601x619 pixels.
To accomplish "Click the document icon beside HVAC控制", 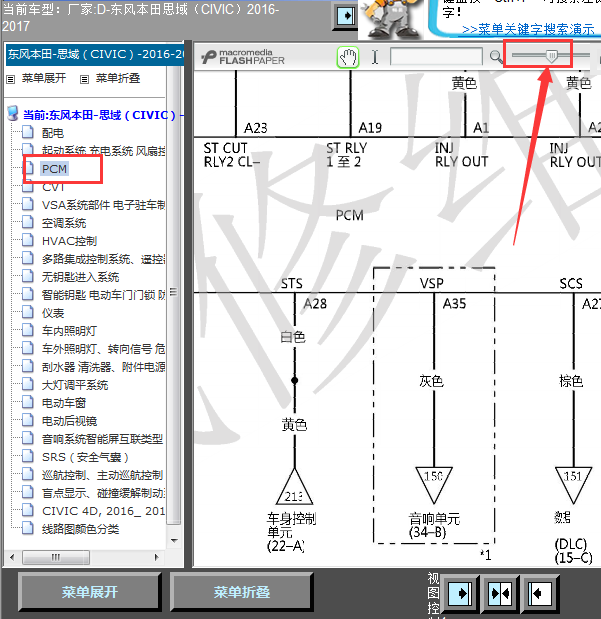I will tap(28, 240).
